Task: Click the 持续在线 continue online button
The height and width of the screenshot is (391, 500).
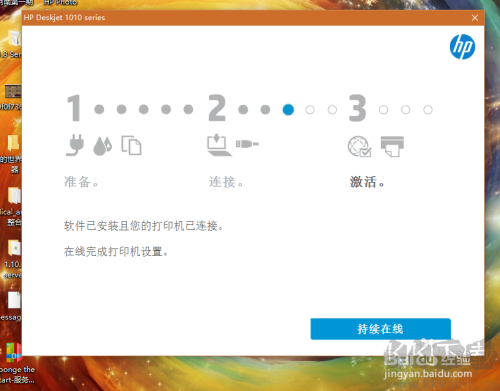Action: (380, 329)
